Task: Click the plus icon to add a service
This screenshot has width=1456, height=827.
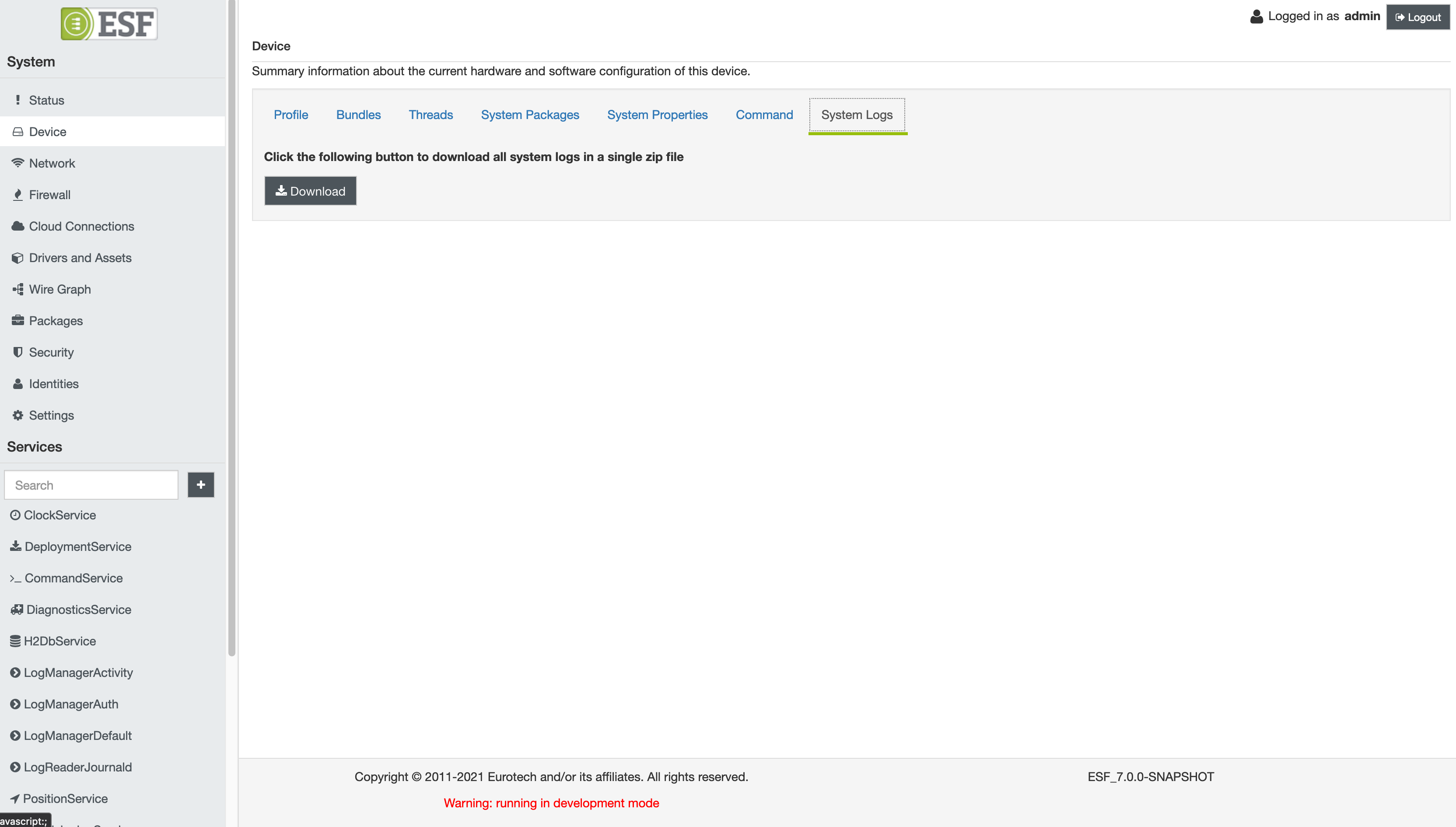Action: point(200,484)
